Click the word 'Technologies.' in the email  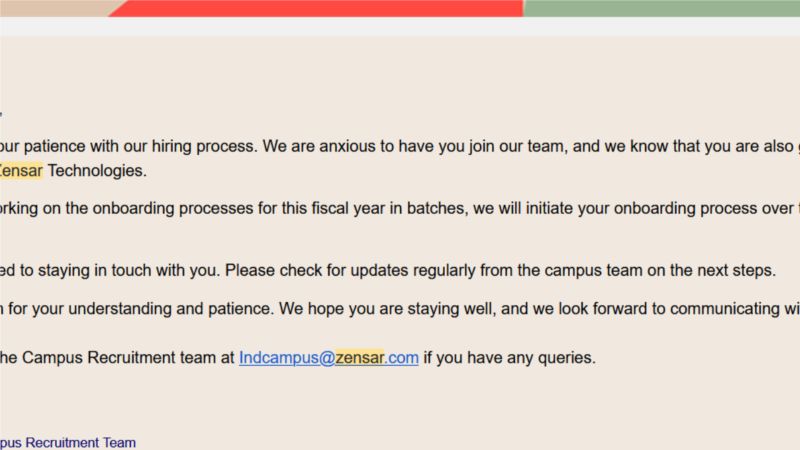[x=97, y=170]
